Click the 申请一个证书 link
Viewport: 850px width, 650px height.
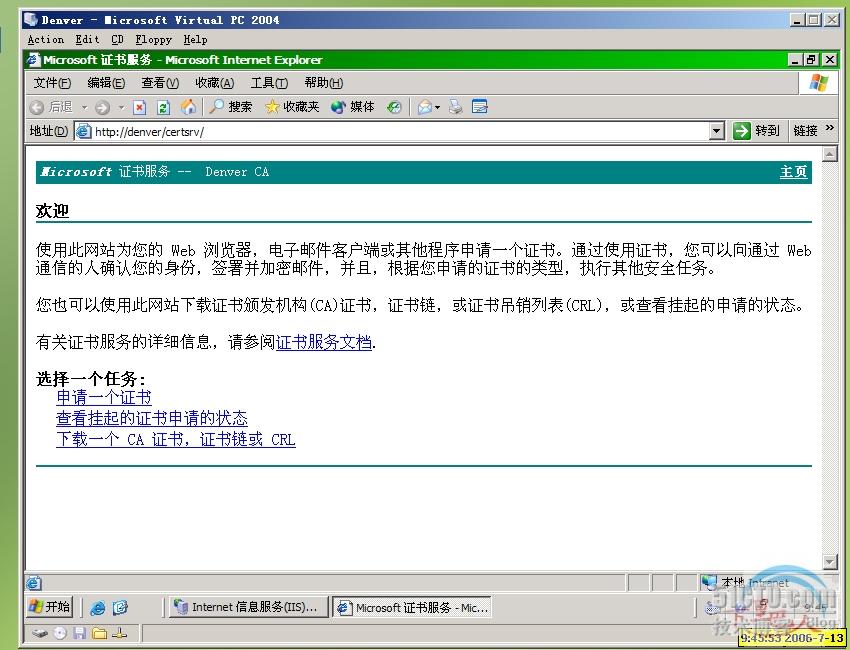(x=104, y=397)
